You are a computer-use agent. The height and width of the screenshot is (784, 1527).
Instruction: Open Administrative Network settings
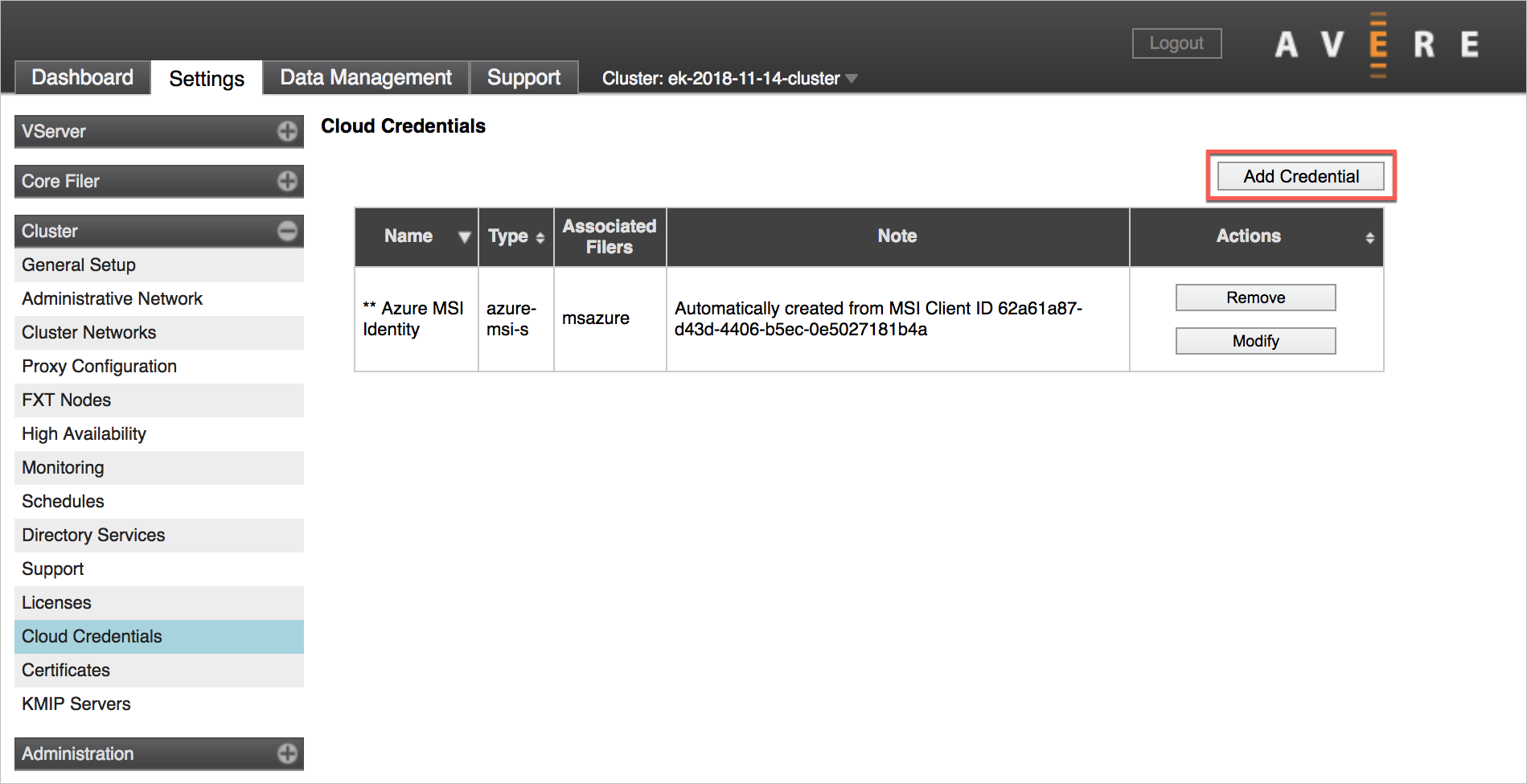pos(159,299)
